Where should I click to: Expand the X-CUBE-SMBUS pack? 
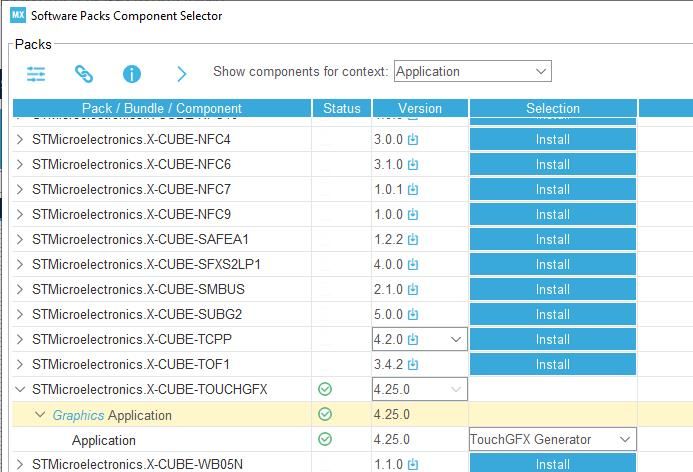pyautogui.click(x=19, y=289)
